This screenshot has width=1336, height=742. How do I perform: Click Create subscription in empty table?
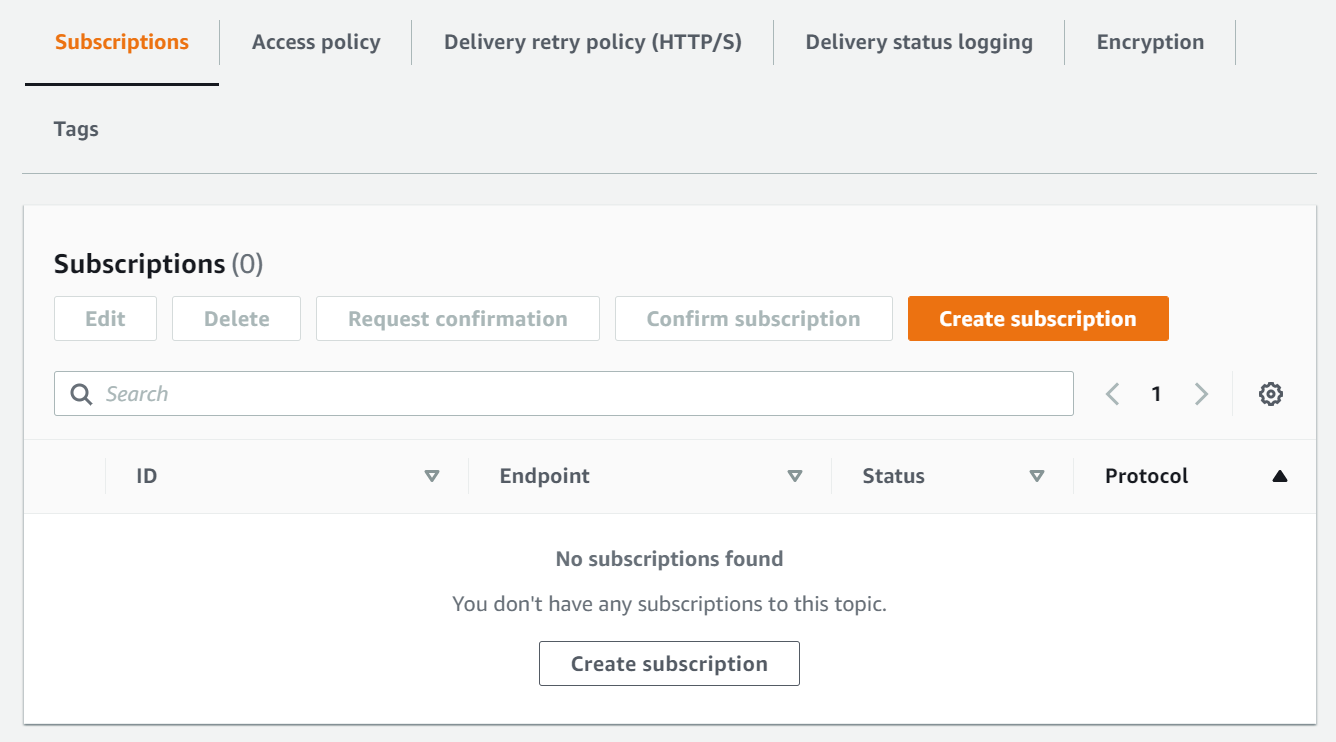click(x=669, y=664)
